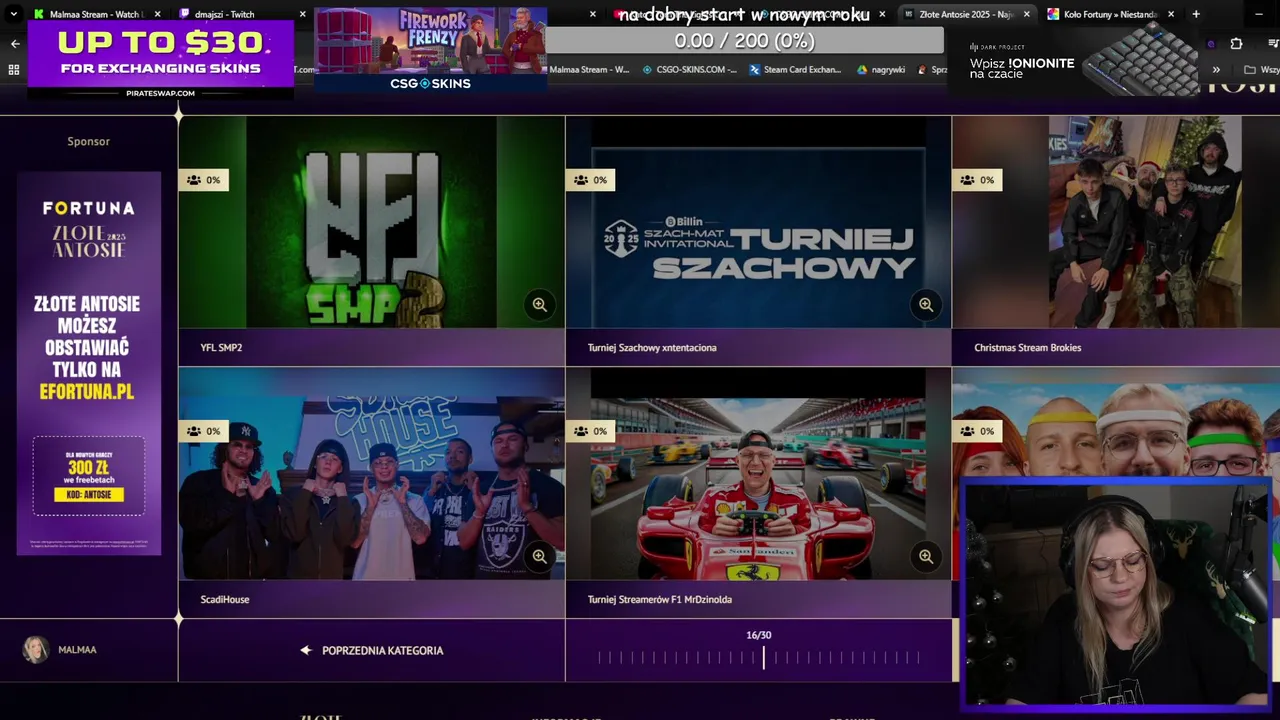Click the PirateSwap up to $30 banner
This screenshot has width=1280, height=720.
coord(161,60)
